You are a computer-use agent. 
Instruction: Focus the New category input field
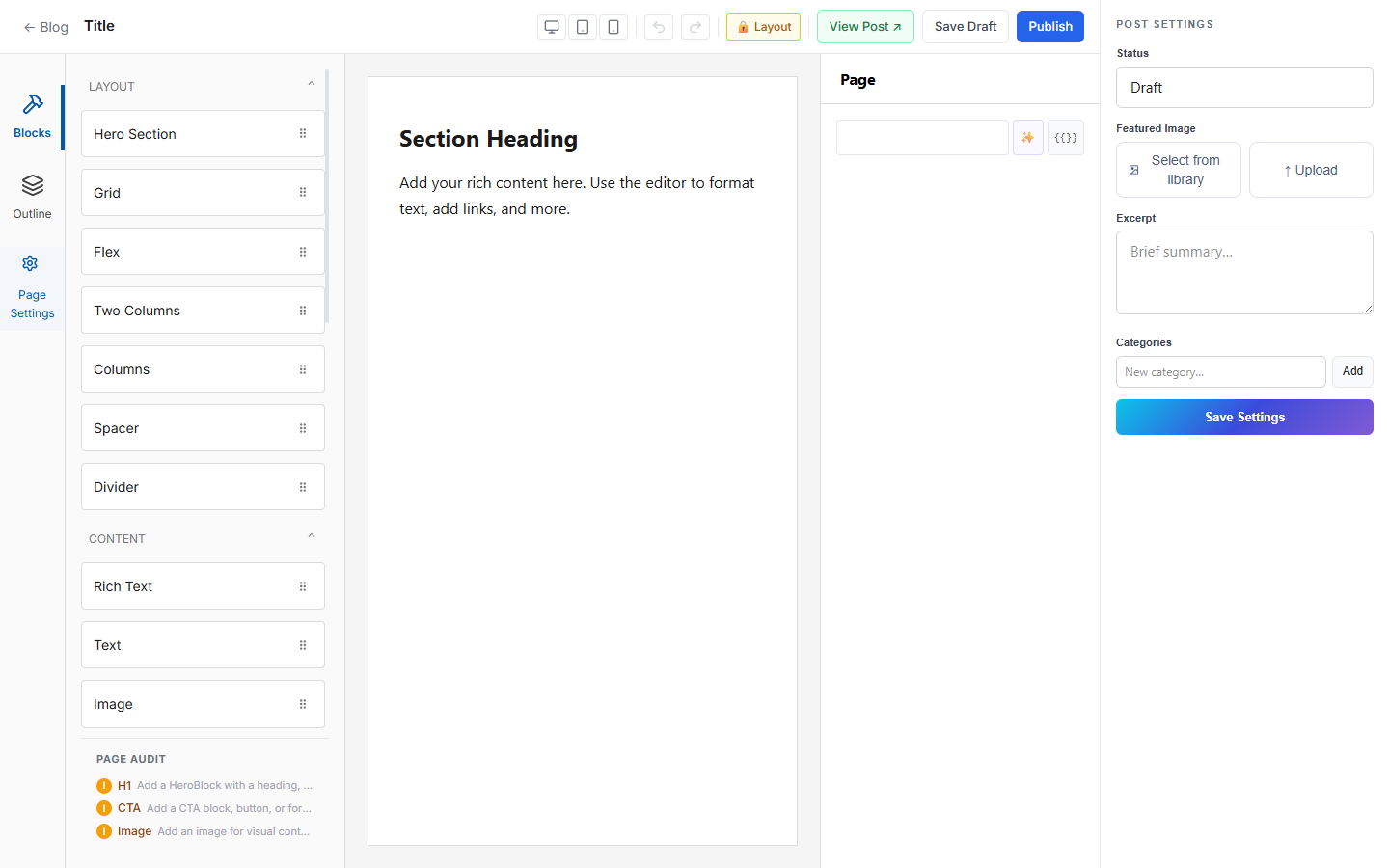[1221, 372]
